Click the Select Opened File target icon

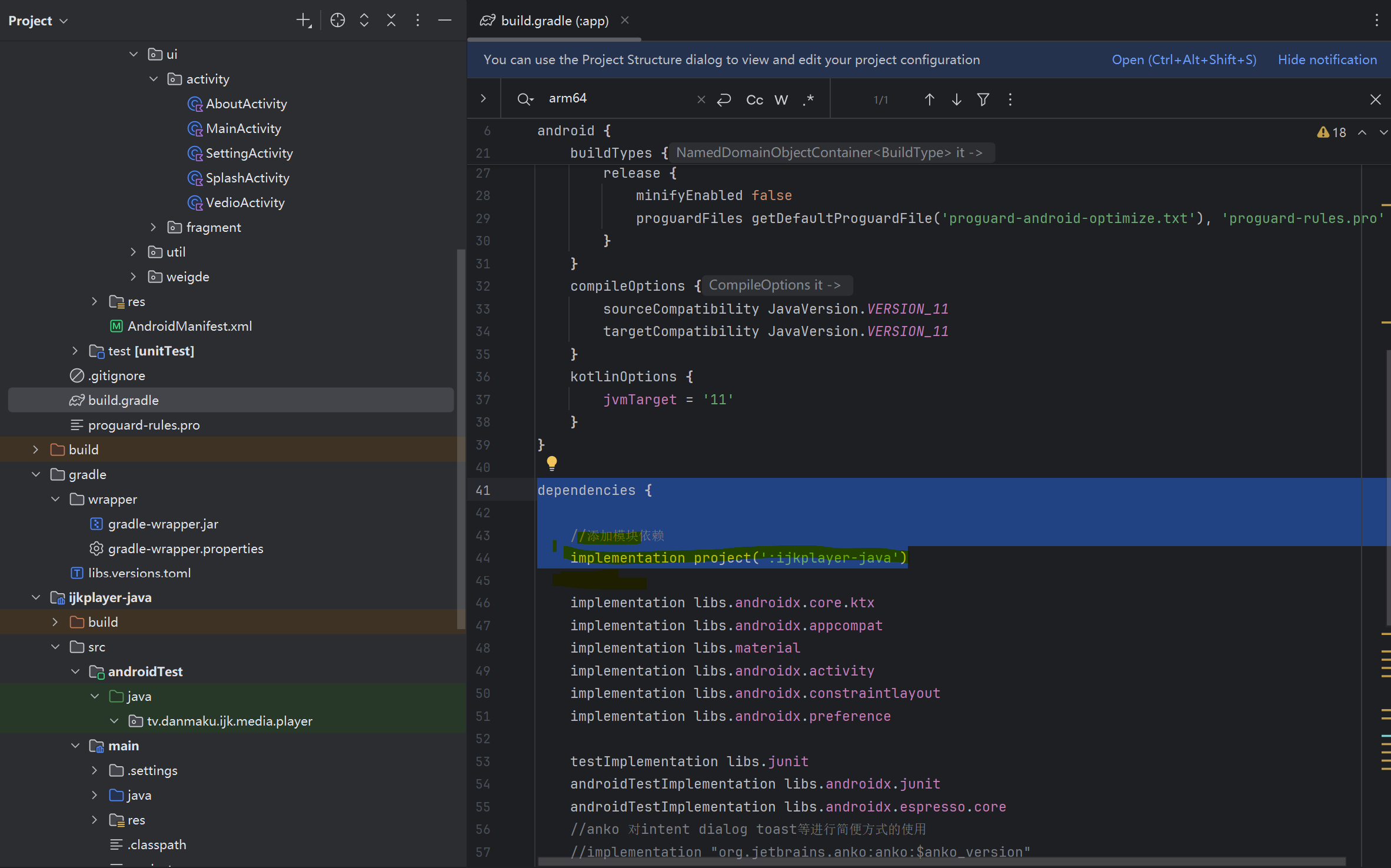point(337,21)
